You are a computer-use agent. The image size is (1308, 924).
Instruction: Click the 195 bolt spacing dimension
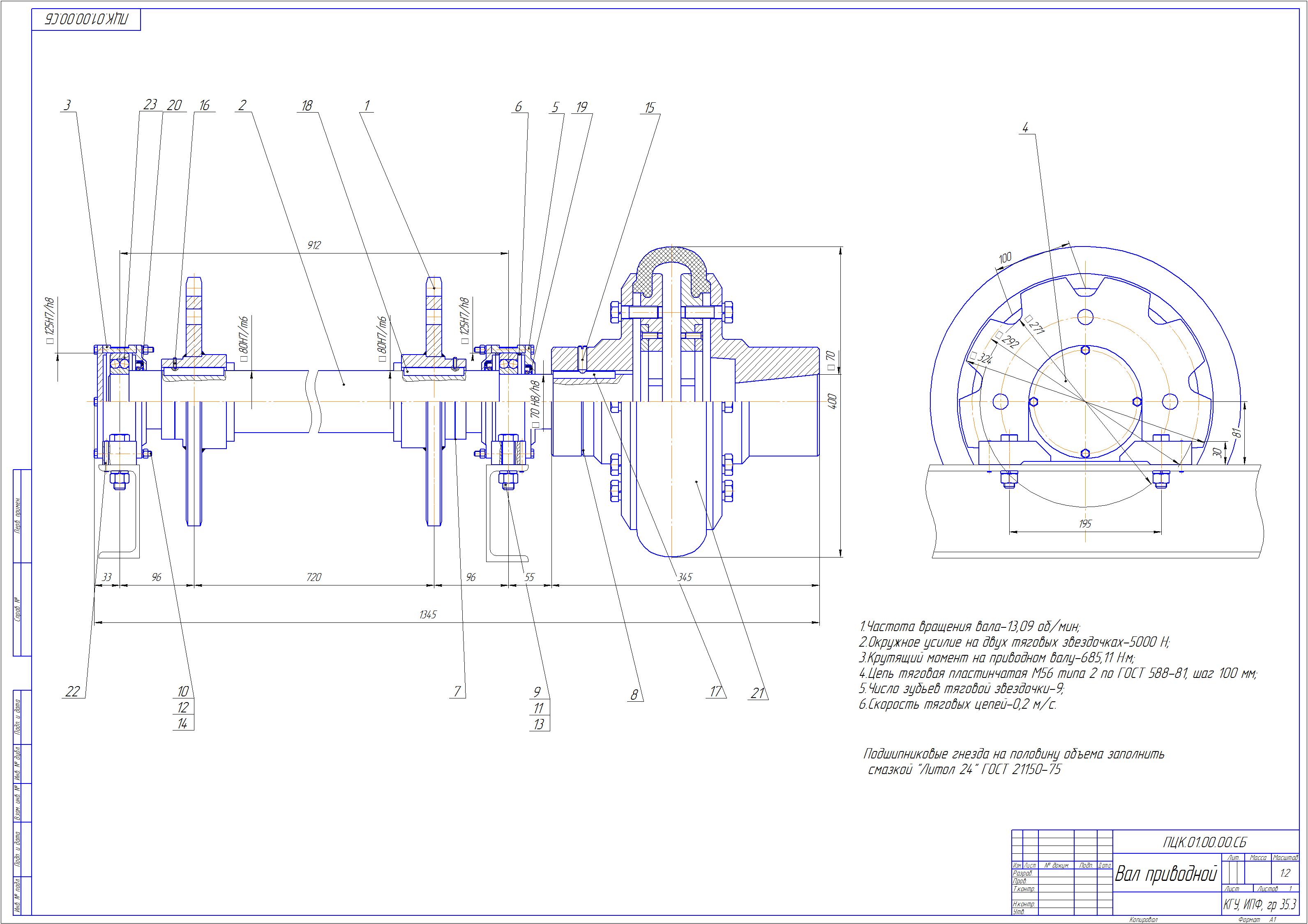point(1085,523)
